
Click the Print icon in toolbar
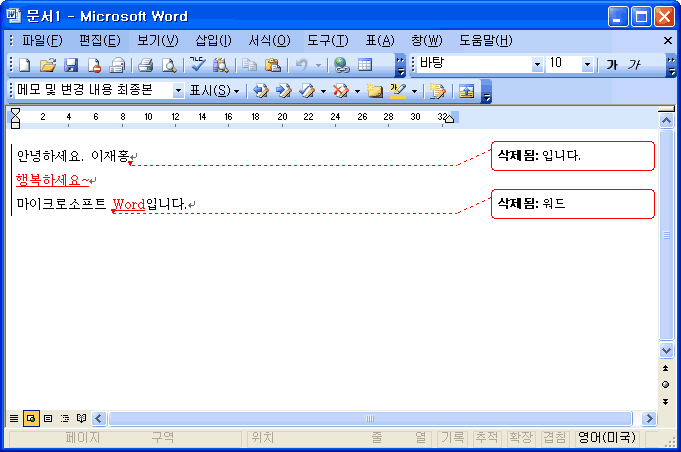coord(145,65)
